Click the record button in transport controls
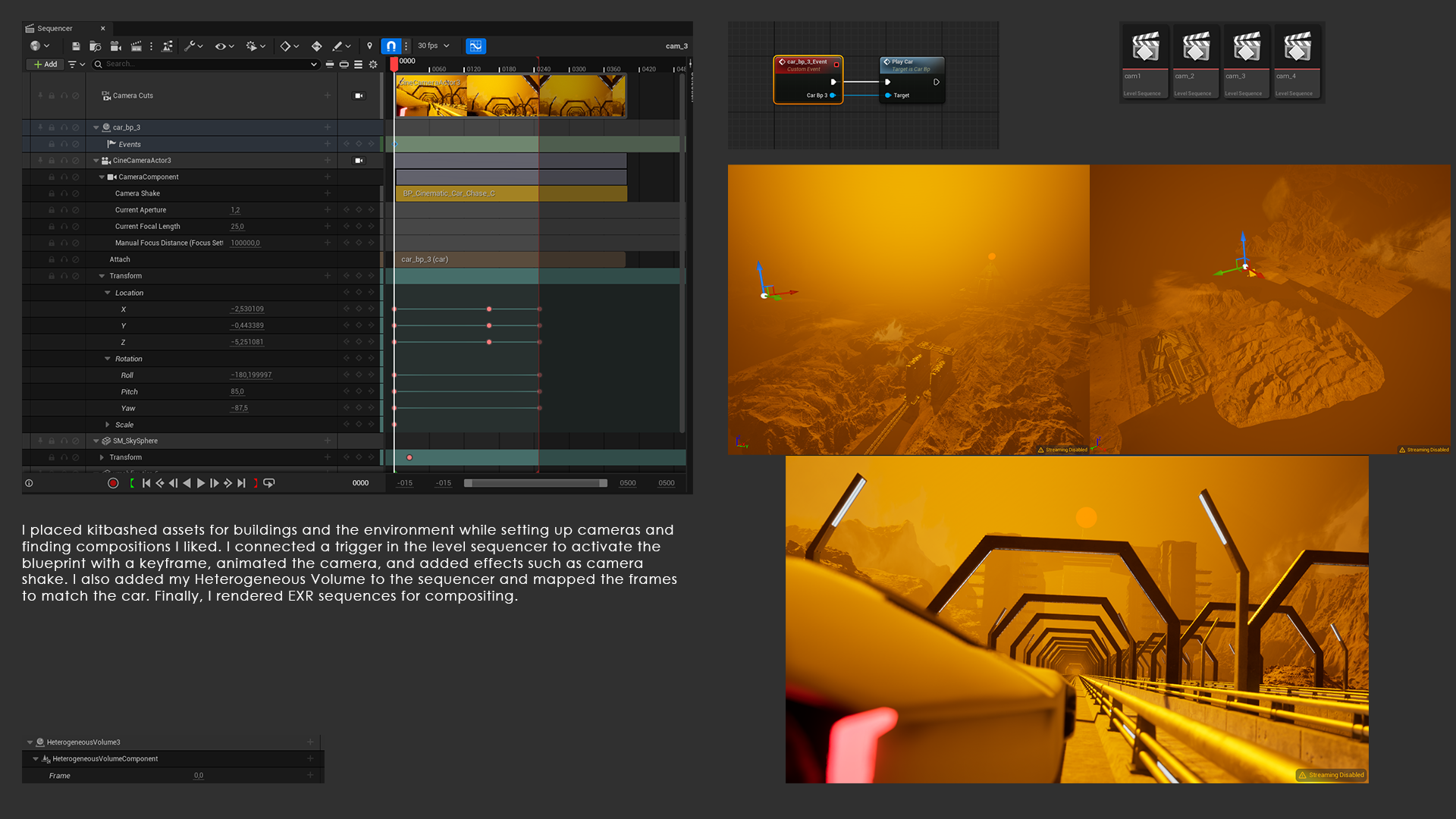Viewport: 1456px width, 819px height. pyautogui.click(x=113, y=483)
